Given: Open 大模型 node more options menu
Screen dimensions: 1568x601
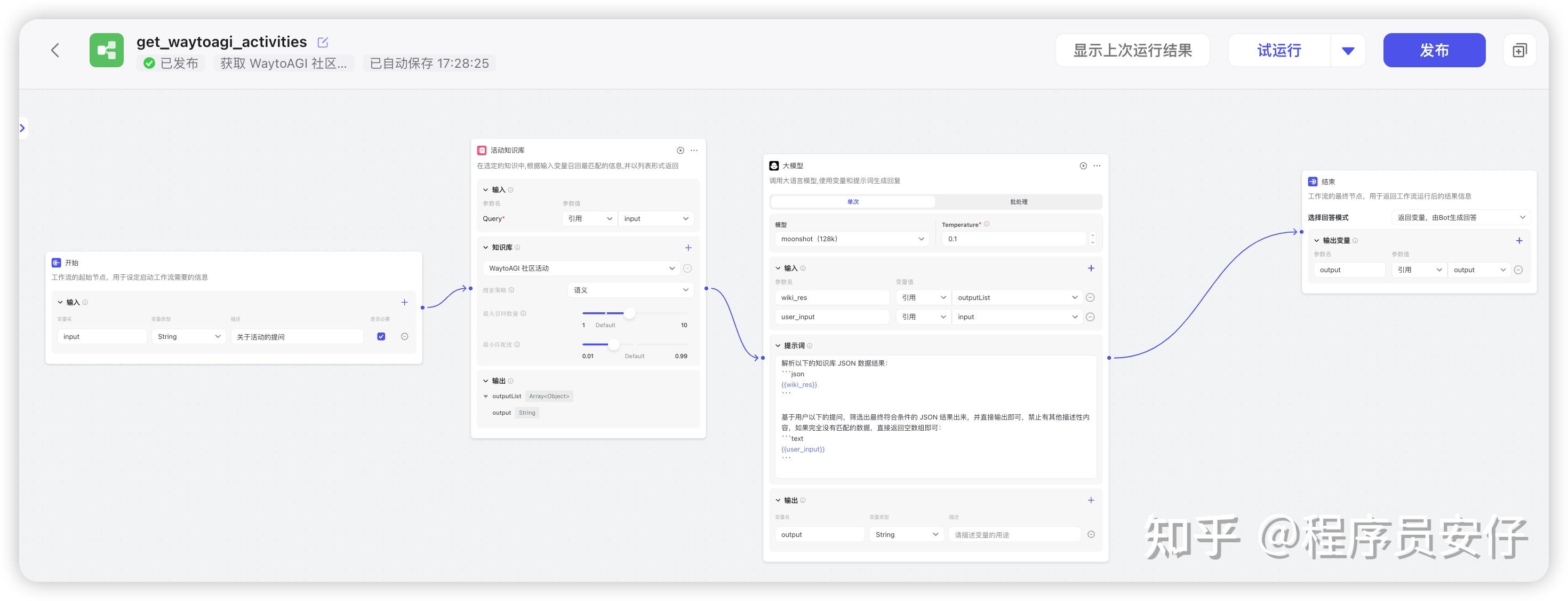Looking at the screenshot, I should pos(1097,165).
